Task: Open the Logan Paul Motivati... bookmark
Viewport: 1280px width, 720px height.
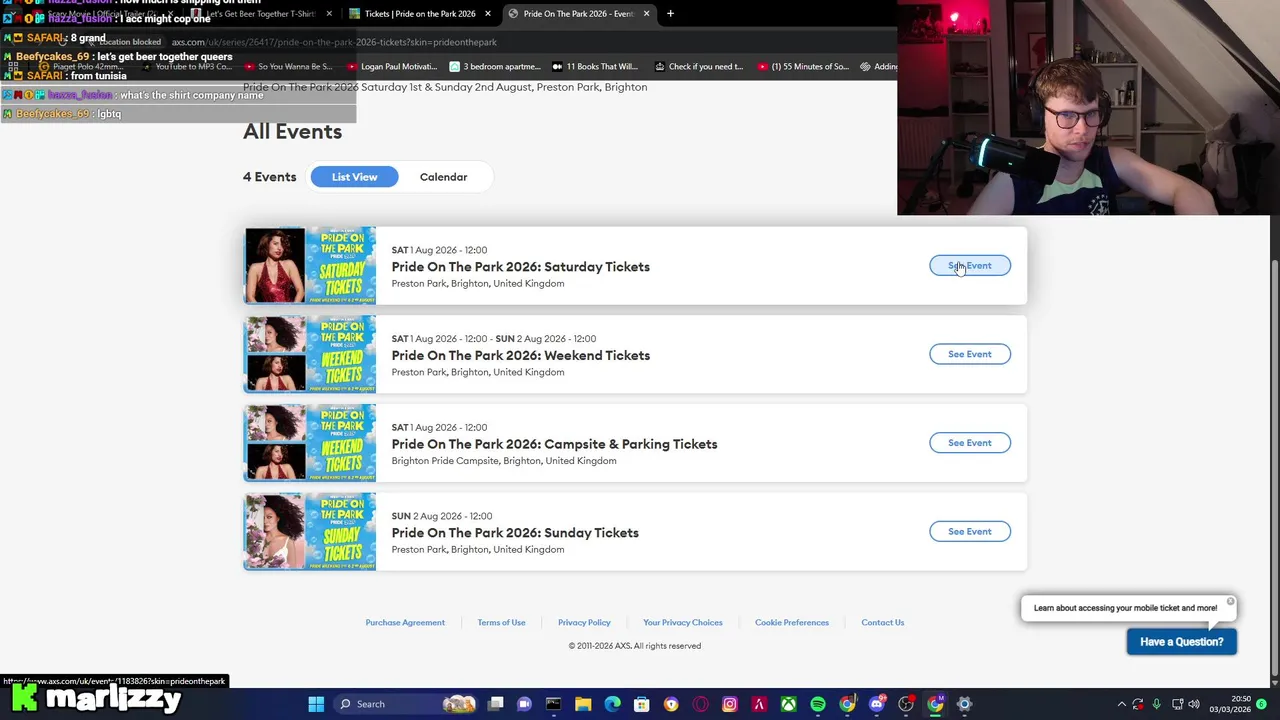Action: pos(392,67)
